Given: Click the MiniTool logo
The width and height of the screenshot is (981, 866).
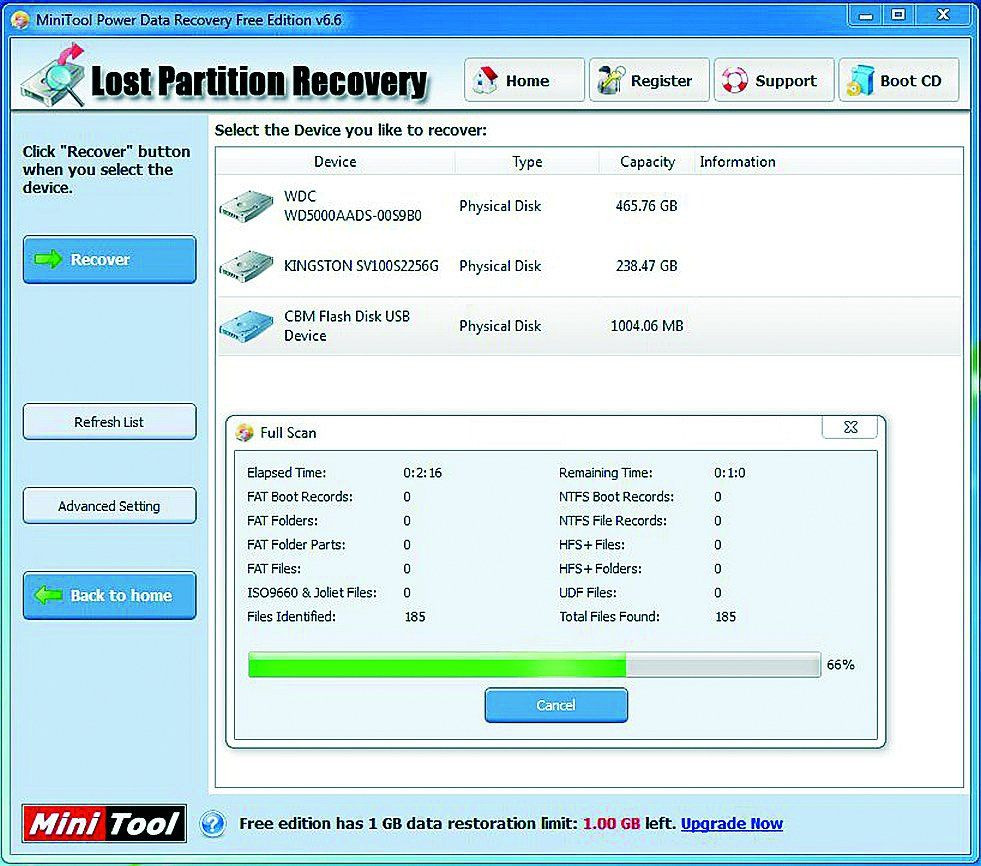Looking at the screenshot, I should pos(104,823).
